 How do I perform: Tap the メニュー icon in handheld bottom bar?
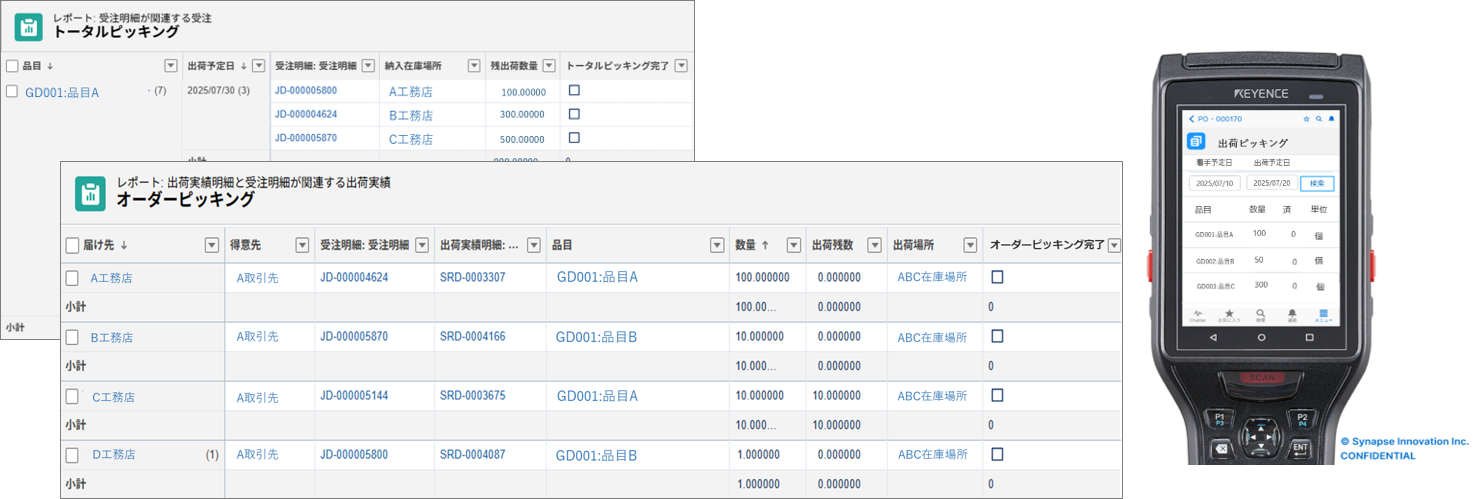[x=1323, y=315]
